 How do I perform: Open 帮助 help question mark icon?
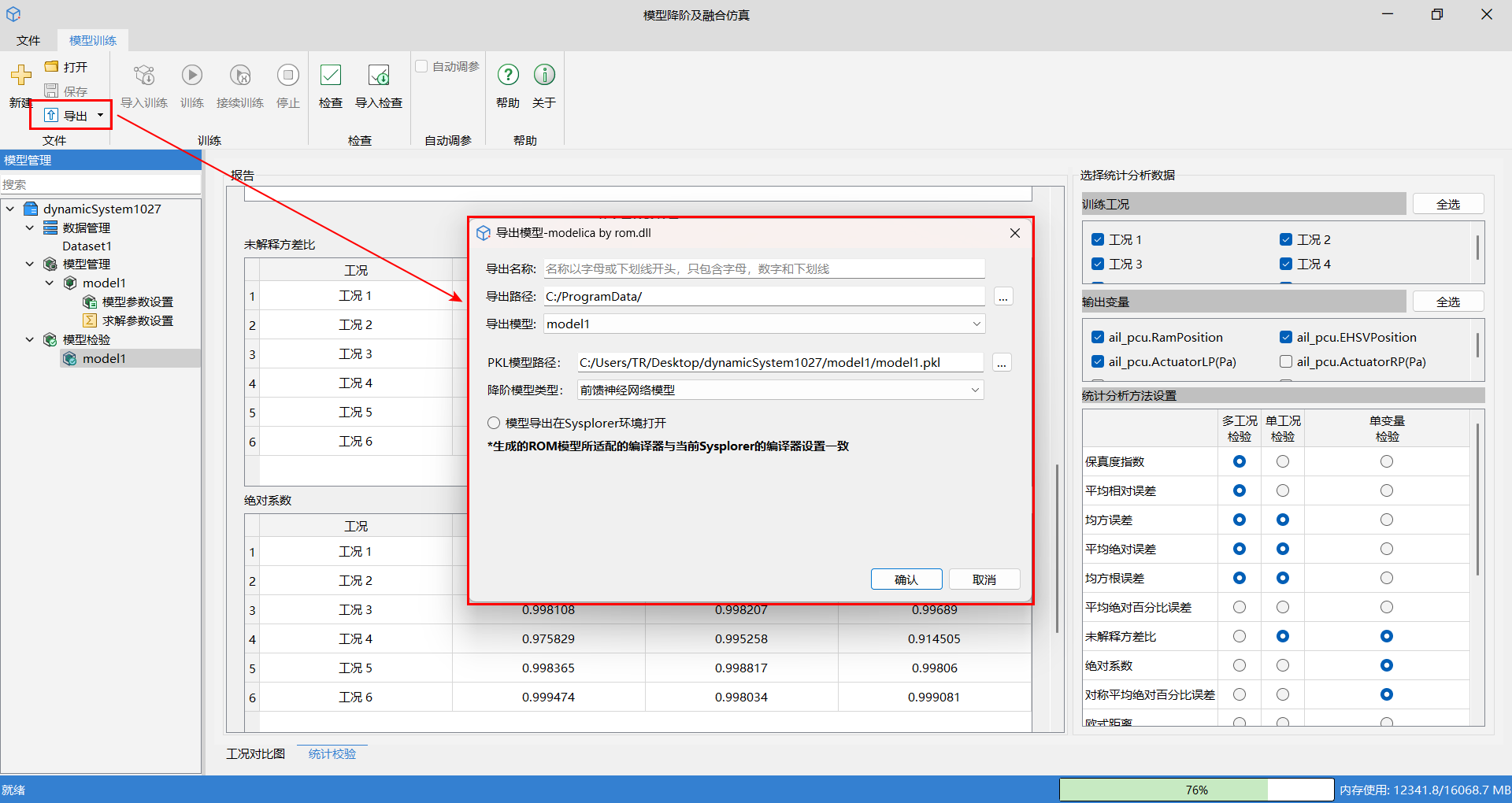pyautogui.click(x=508, y=76)
